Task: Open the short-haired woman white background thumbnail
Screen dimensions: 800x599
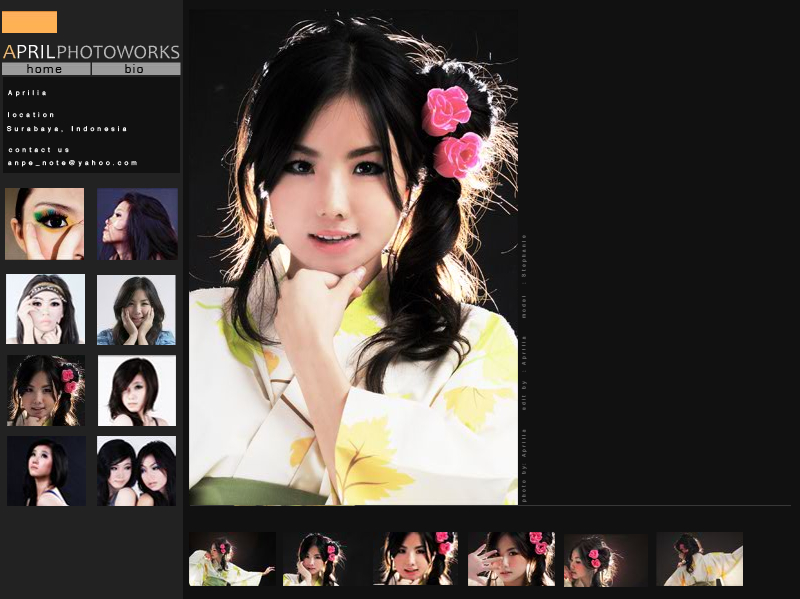Action: 137,390
